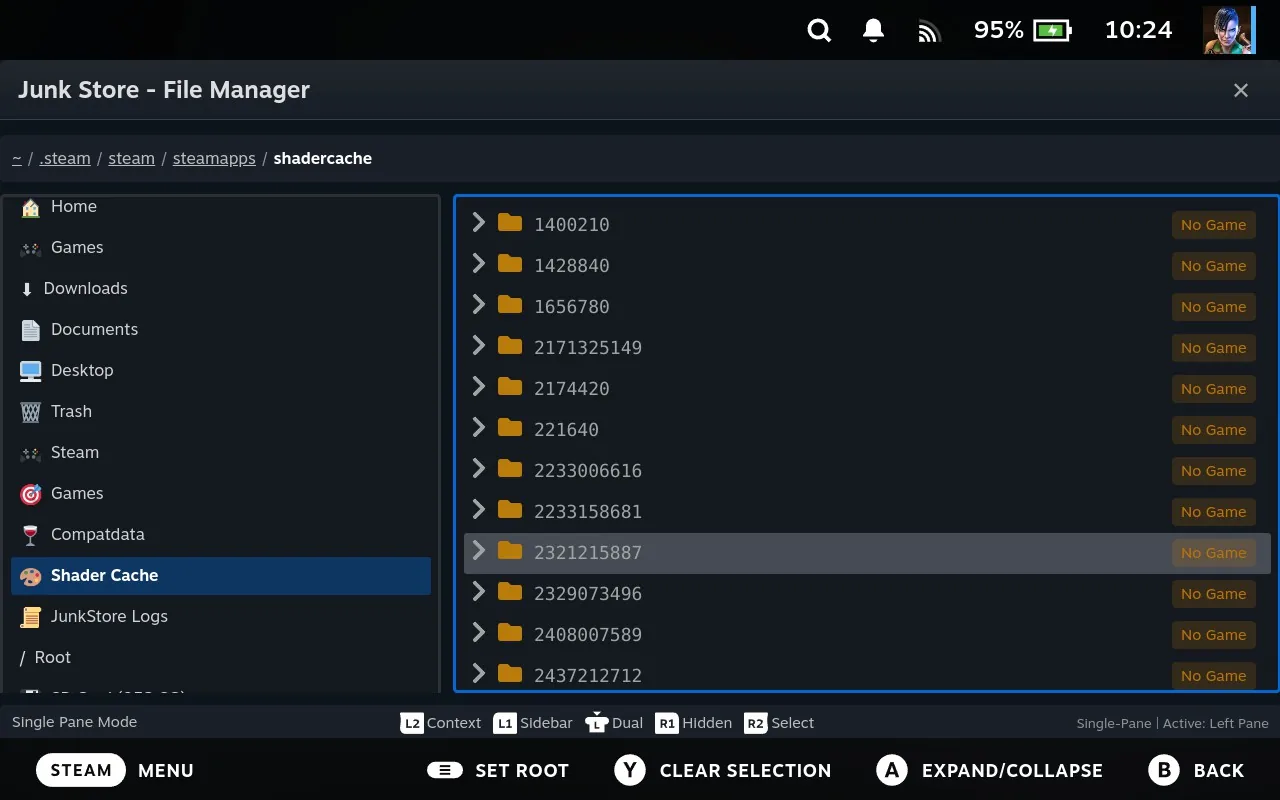Viewport: 1280px width, 800px height.
Task: Click the Y CLEAR SELECTION button
Action: coord(723,770)
